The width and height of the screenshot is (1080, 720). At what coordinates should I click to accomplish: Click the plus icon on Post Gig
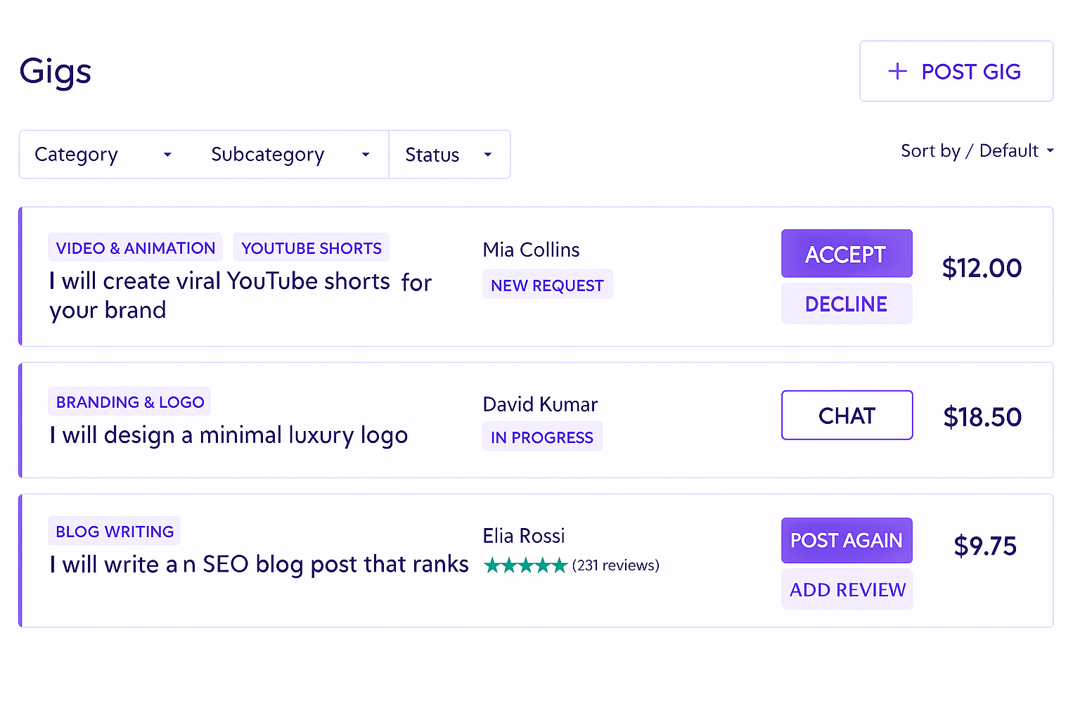click(897, 71)
